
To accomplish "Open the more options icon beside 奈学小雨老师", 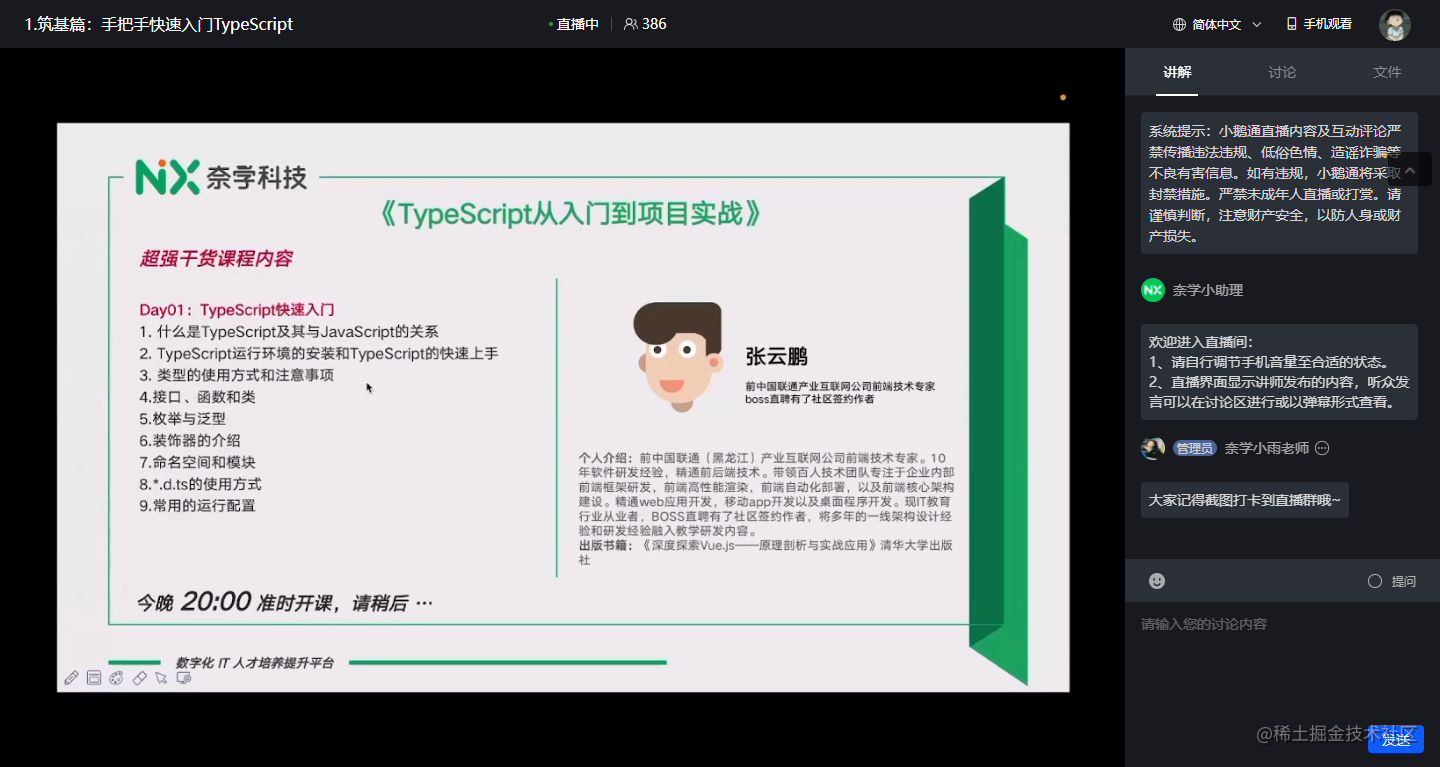I will [x=1322, y=448].
